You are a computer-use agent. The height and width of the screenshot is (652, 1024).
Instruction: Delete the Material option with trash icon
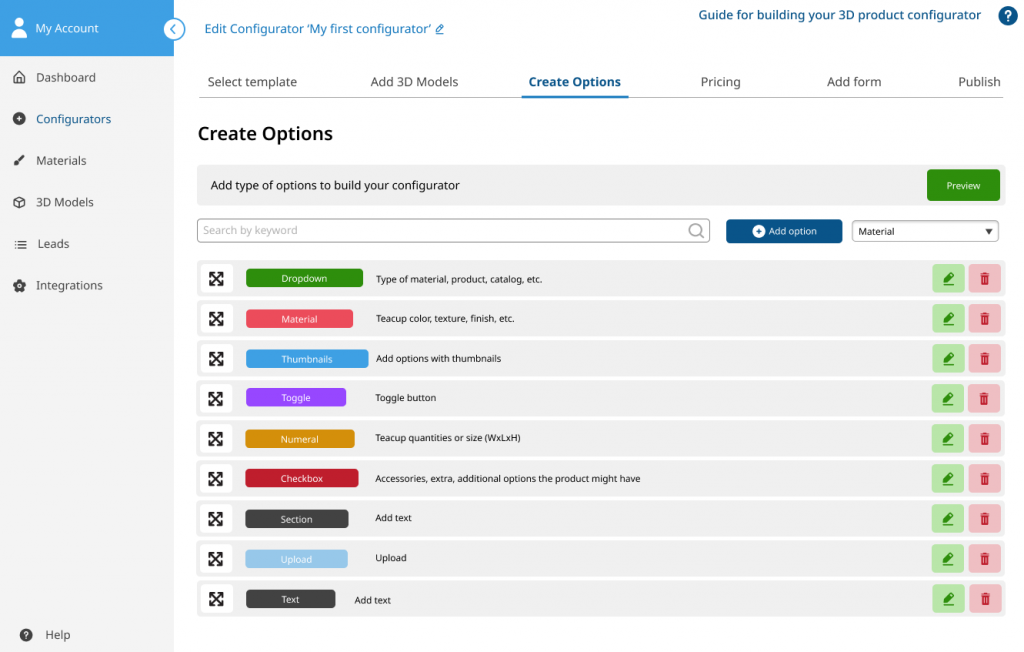(984, 319)
